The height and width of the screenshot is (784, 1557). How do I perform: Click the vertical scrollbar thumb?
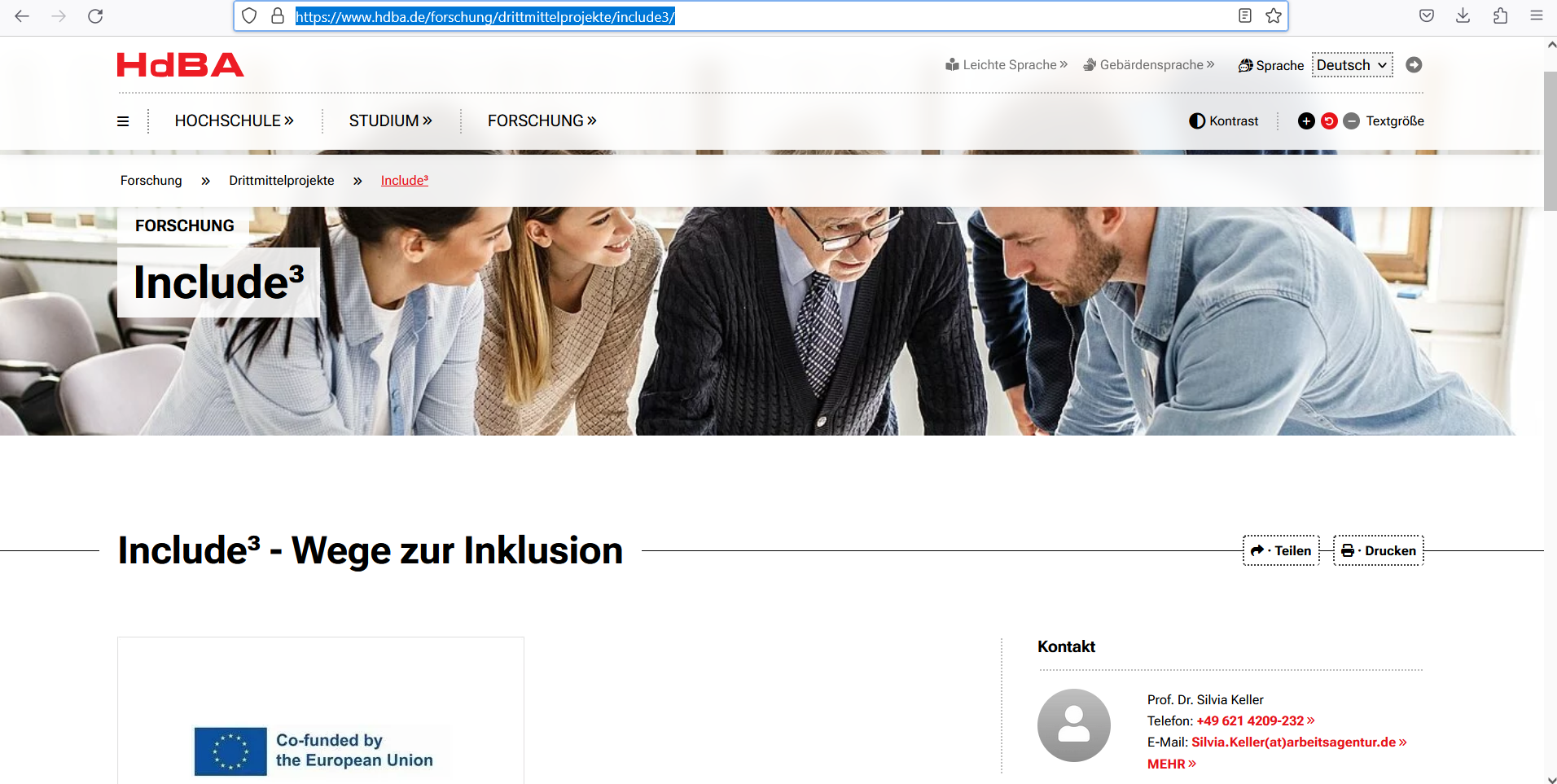click(1550, 141)
